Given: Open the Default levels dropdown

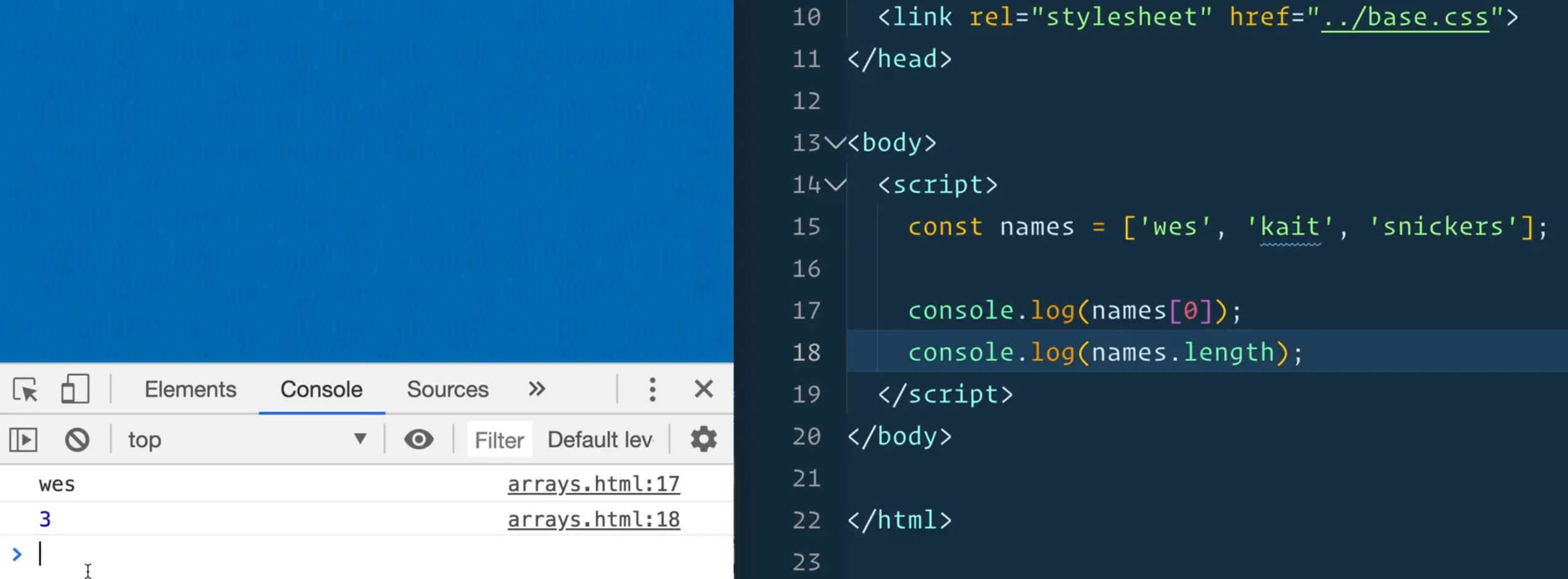Looking at the screenshot, I should [x=600, y=440].
